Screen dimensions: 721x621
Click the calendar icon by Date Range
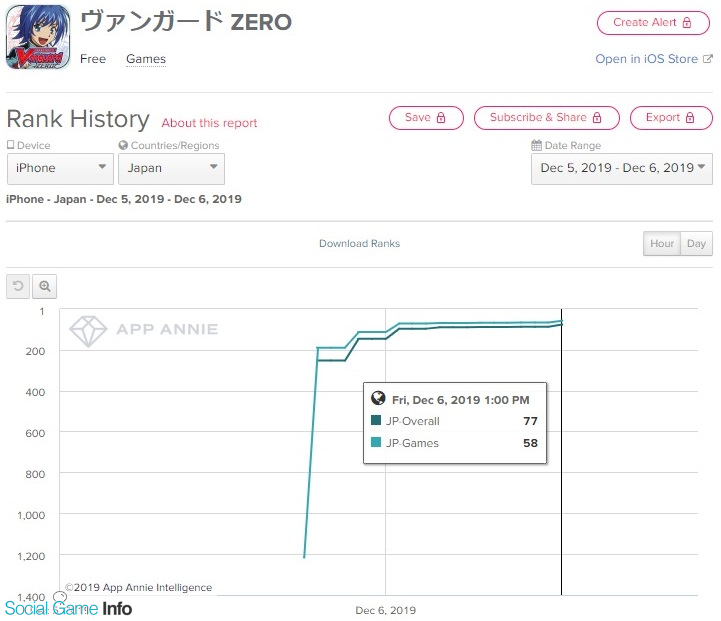[x=536, y=145]
